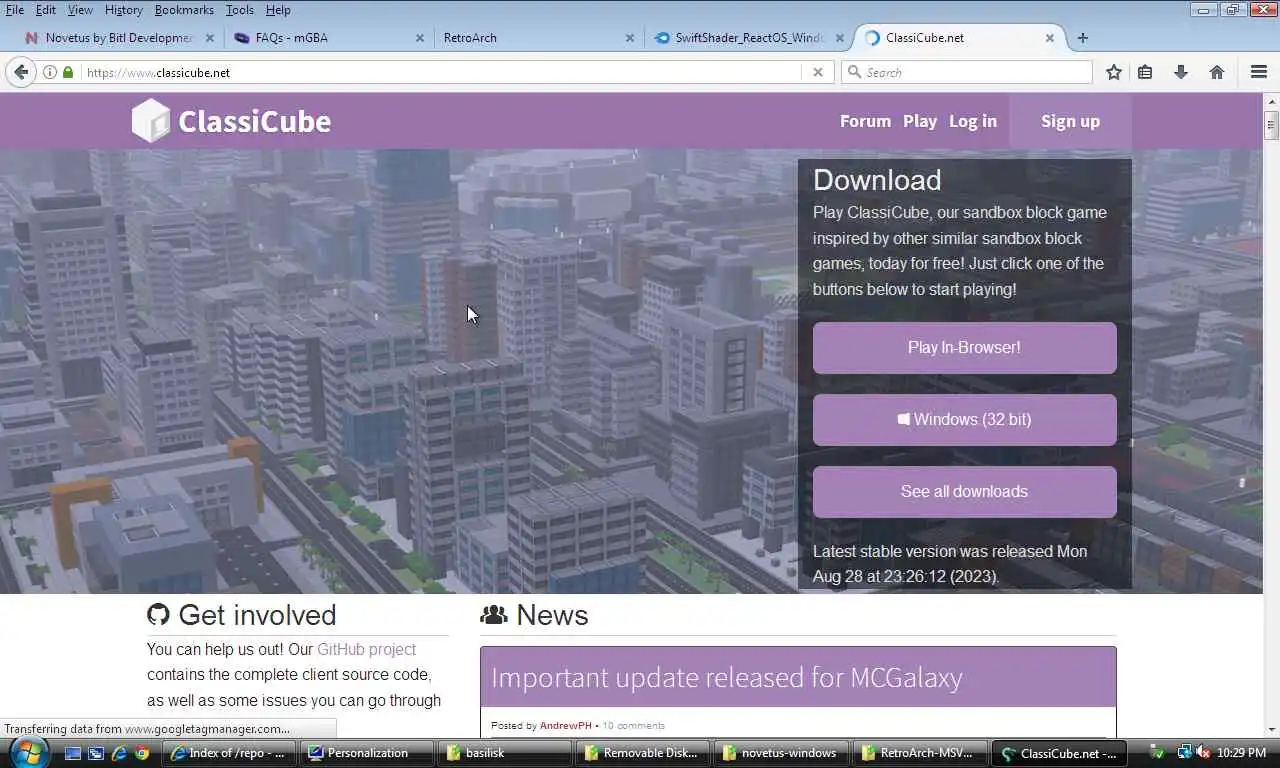Click the Show Desktop quick launch icon
The image size is (1280, 768).
[73, 753]
